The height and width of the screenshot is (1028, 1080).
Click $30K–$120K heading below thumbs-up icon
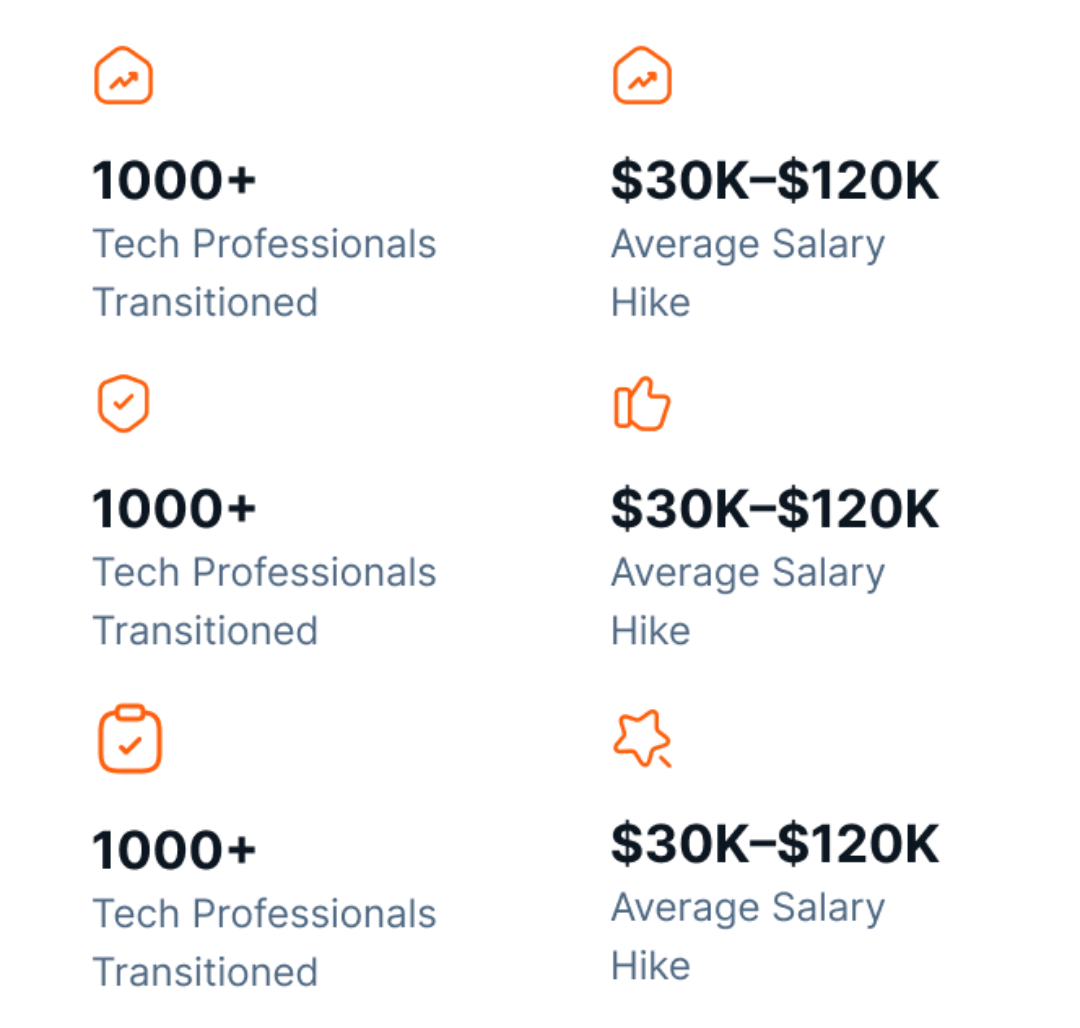[775, 509]
